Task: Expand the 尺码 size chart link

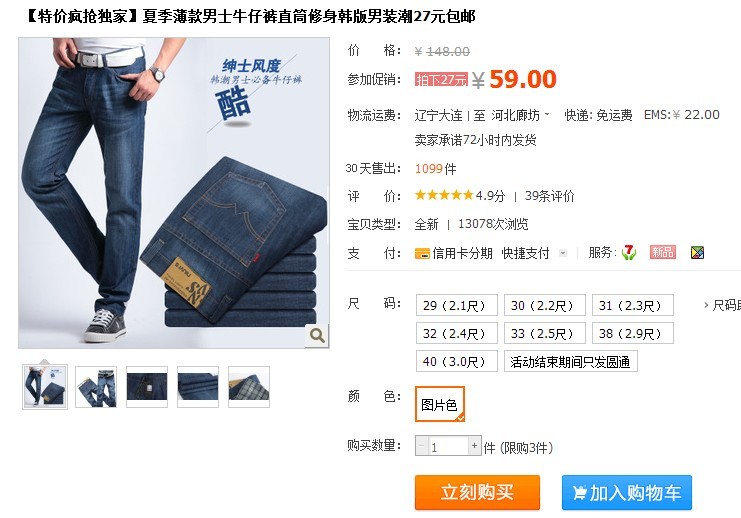Action: (722, 305)
